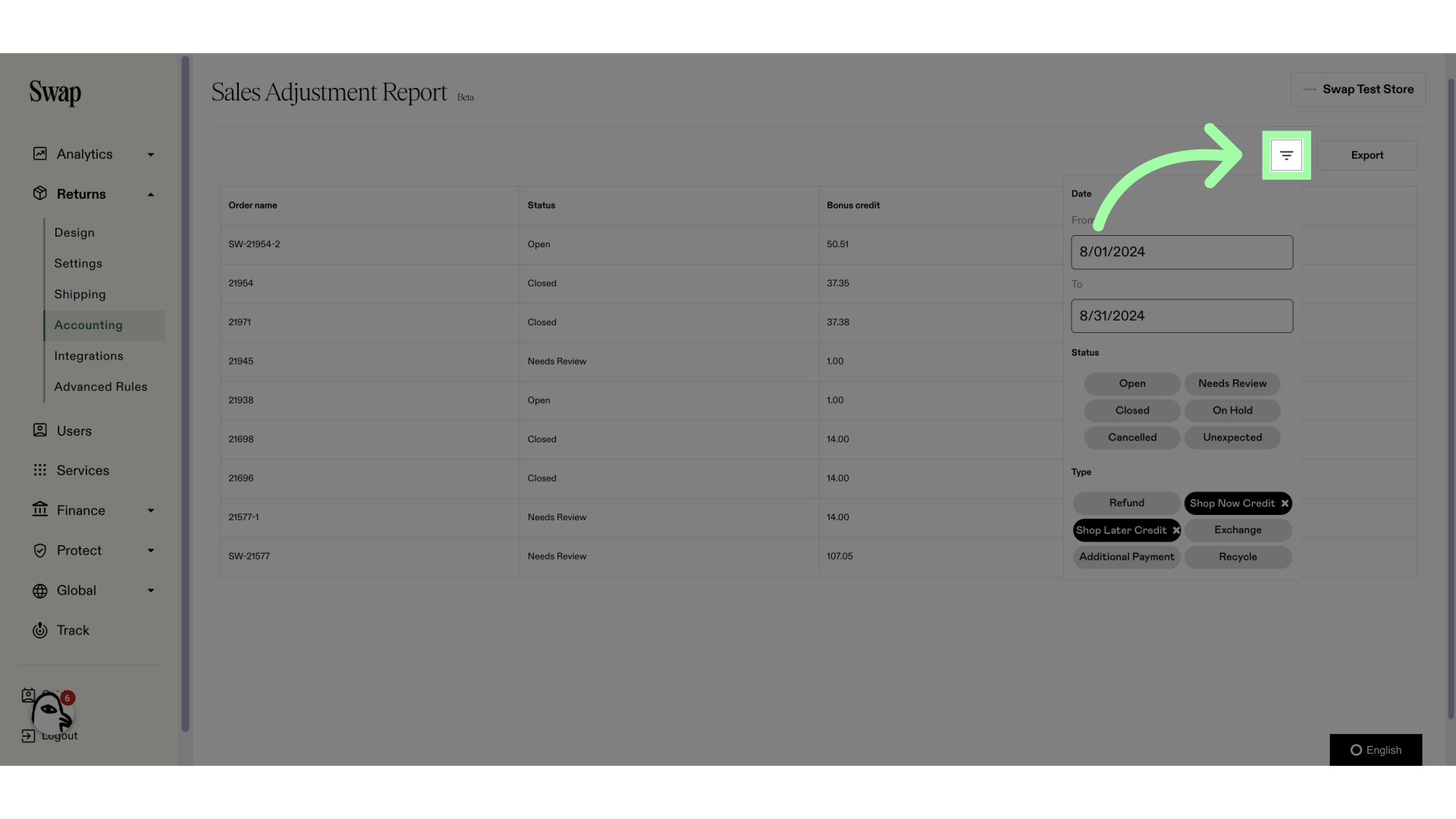Expand the Analytics menu section
This screenshot has width=1456, height=819.
pos(92,154)
